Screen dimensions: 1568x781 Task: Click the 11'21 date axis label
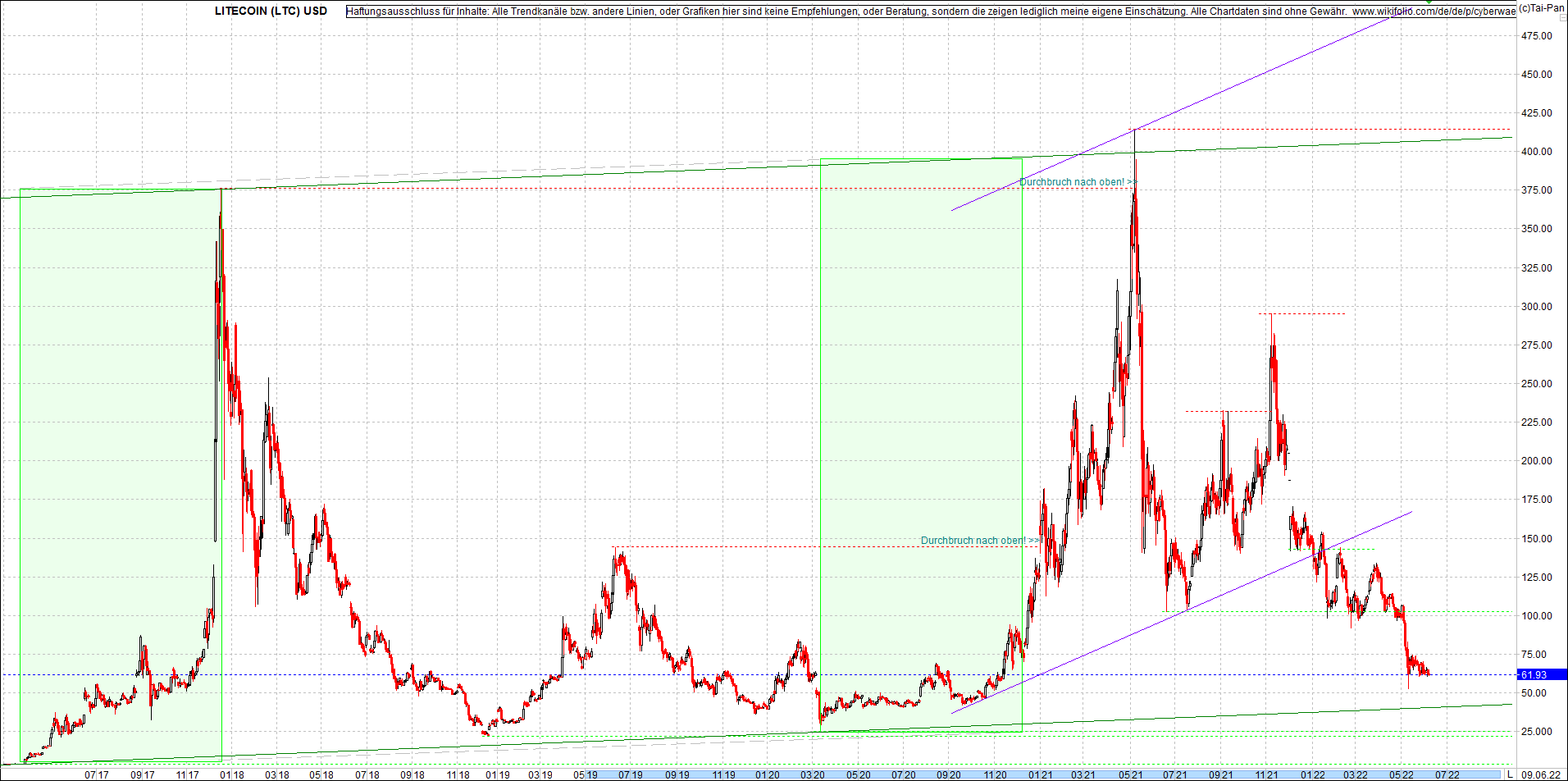1267,775
